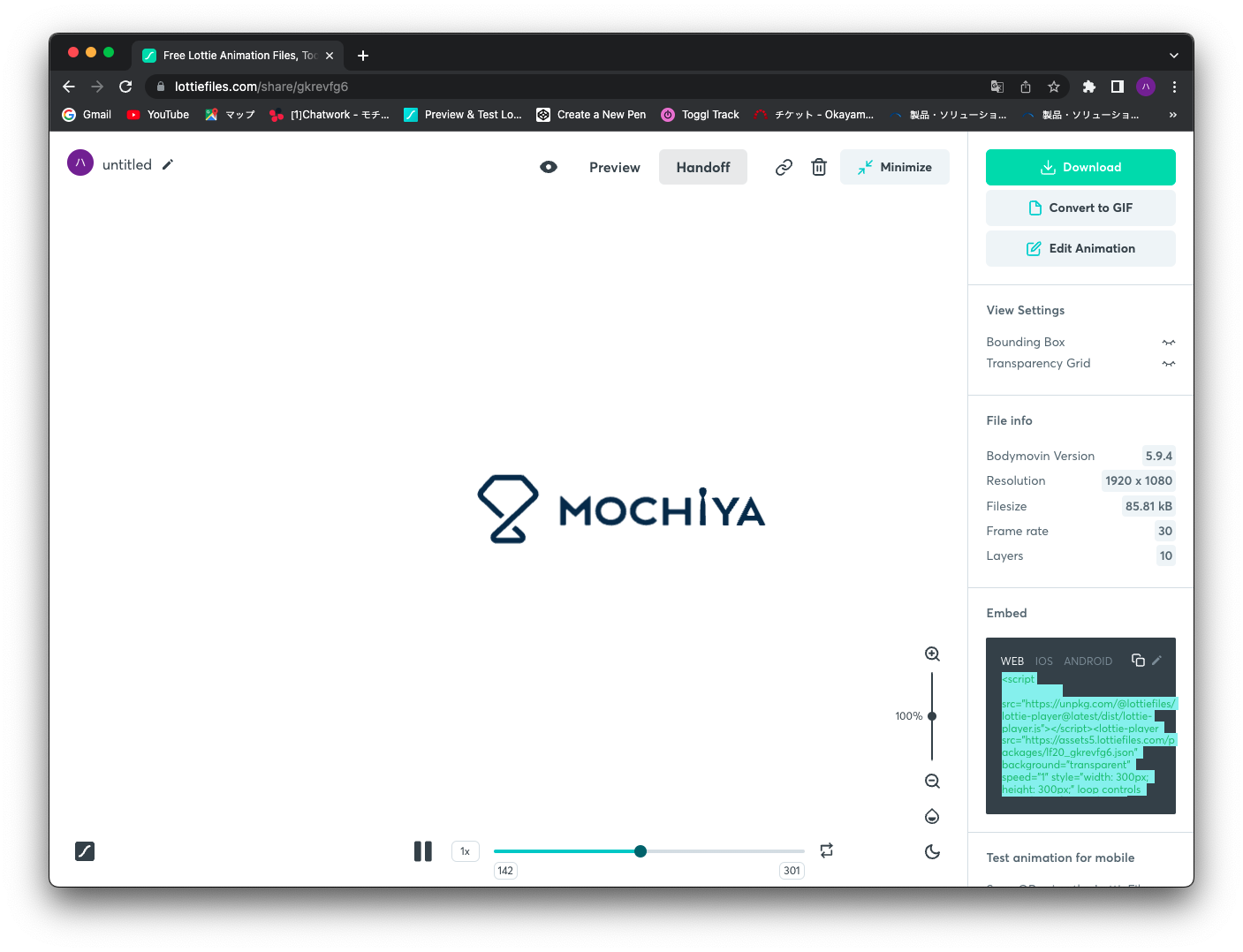Click the purple user avatar beside untitled
This screenshot has height=952, width=1243.
(x=80, y=162)
